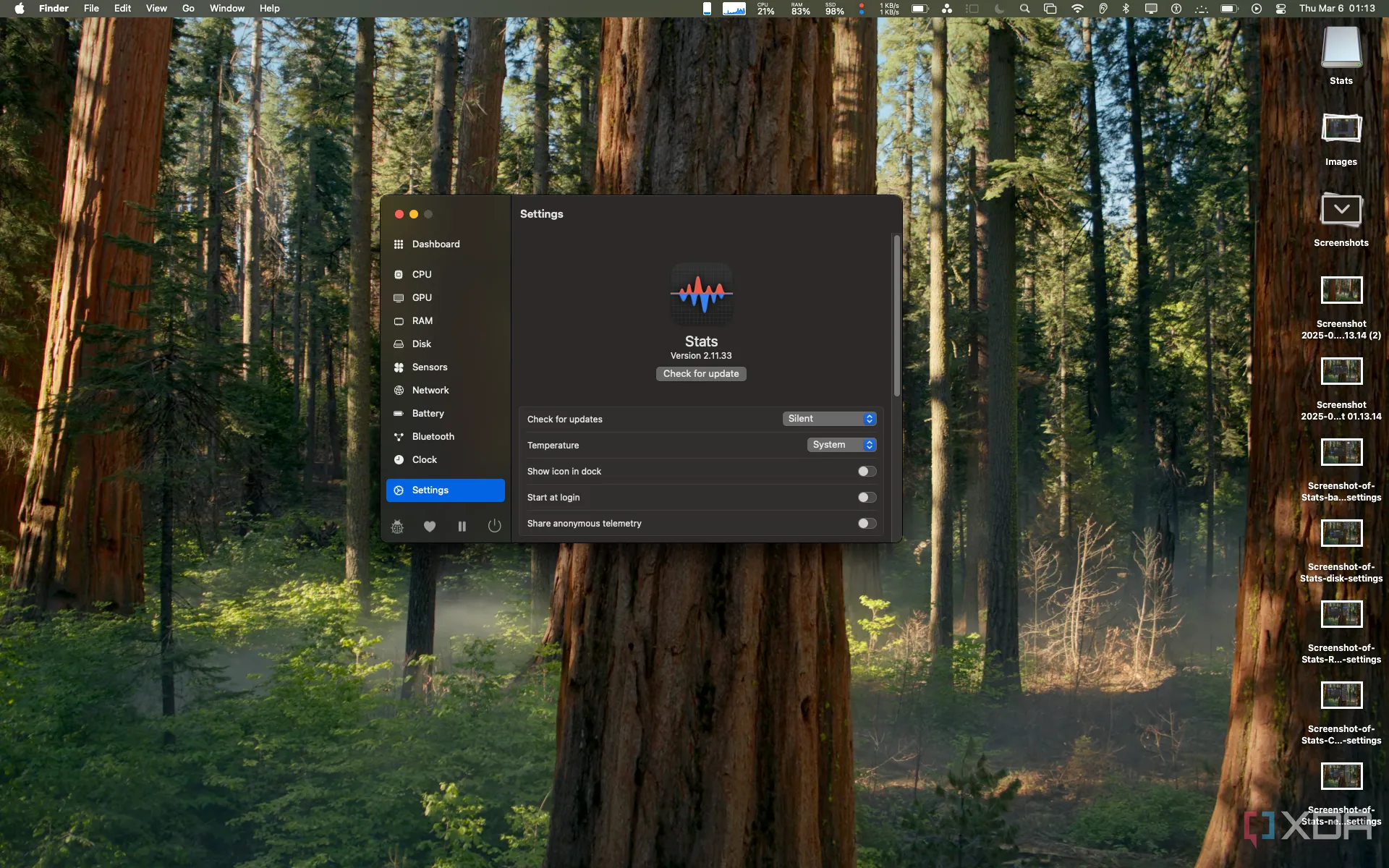Toggle Share anonymous telemetry switch
The image size is (1389, 868).
coord(866,524)
